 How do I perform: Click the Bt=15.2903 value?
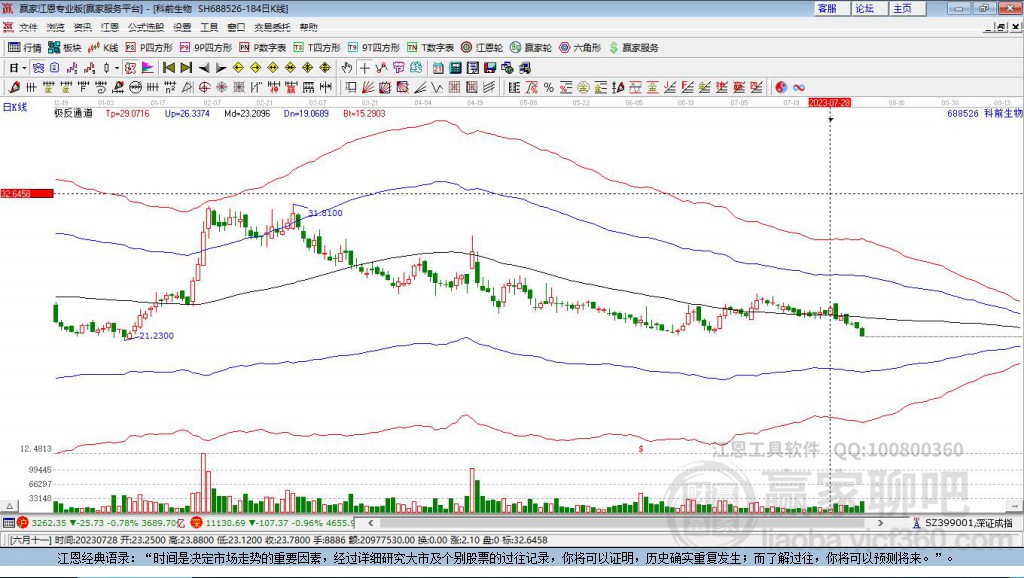pyautogui.click(x=364, y=114)
